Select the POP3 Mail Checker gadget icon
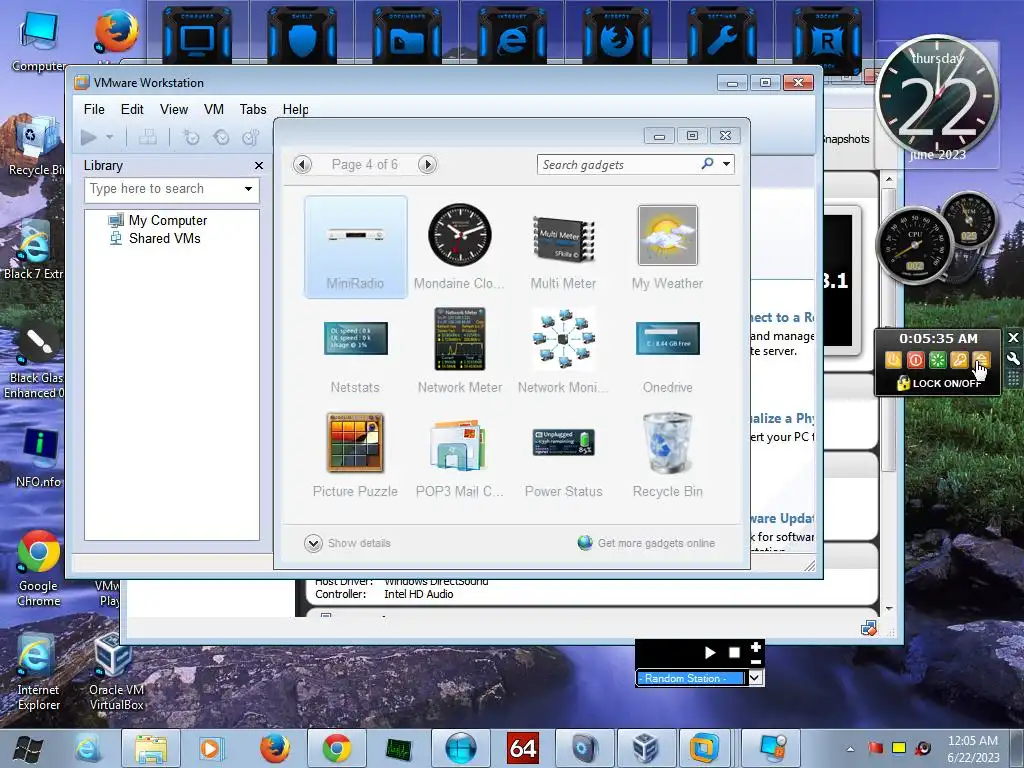1024x768 pixels. [x=458, y=444]
